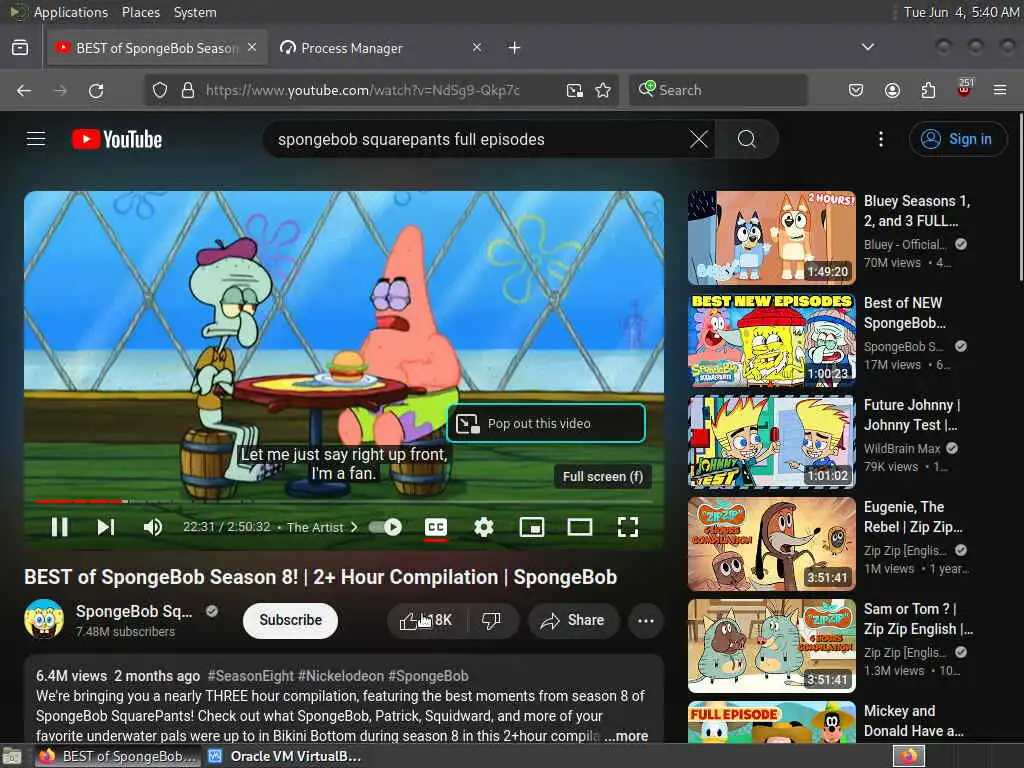This screenshot has width=1024, height=768.
Task: Open more actions ellipsis beside Share
Action: click(645, 620)
